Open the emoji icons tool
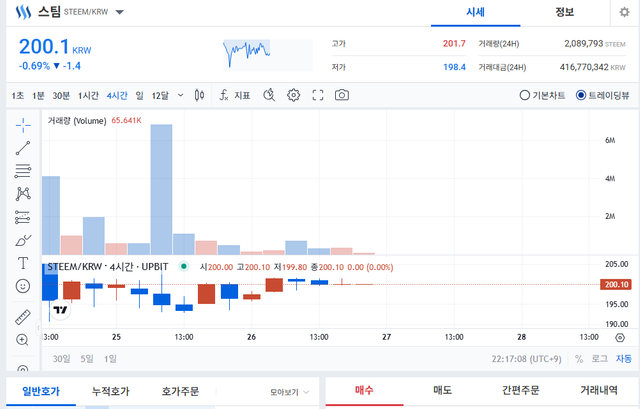Screen dimensions: 640x409 [x=23, y=286]
